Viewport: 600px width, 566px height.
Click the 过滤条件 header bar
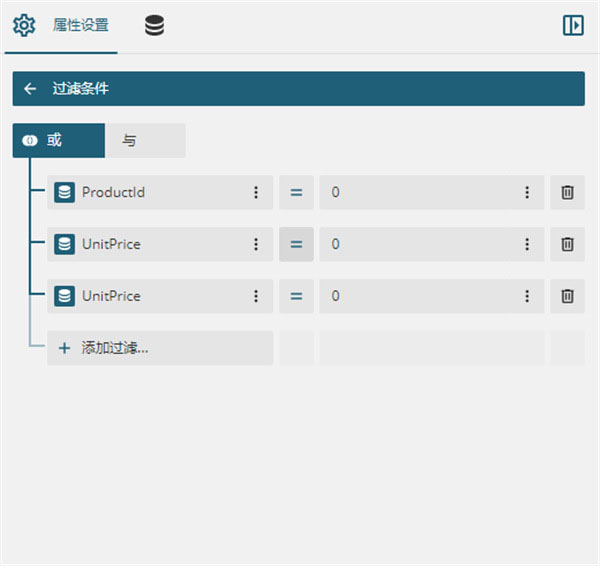tap(298, 88)
